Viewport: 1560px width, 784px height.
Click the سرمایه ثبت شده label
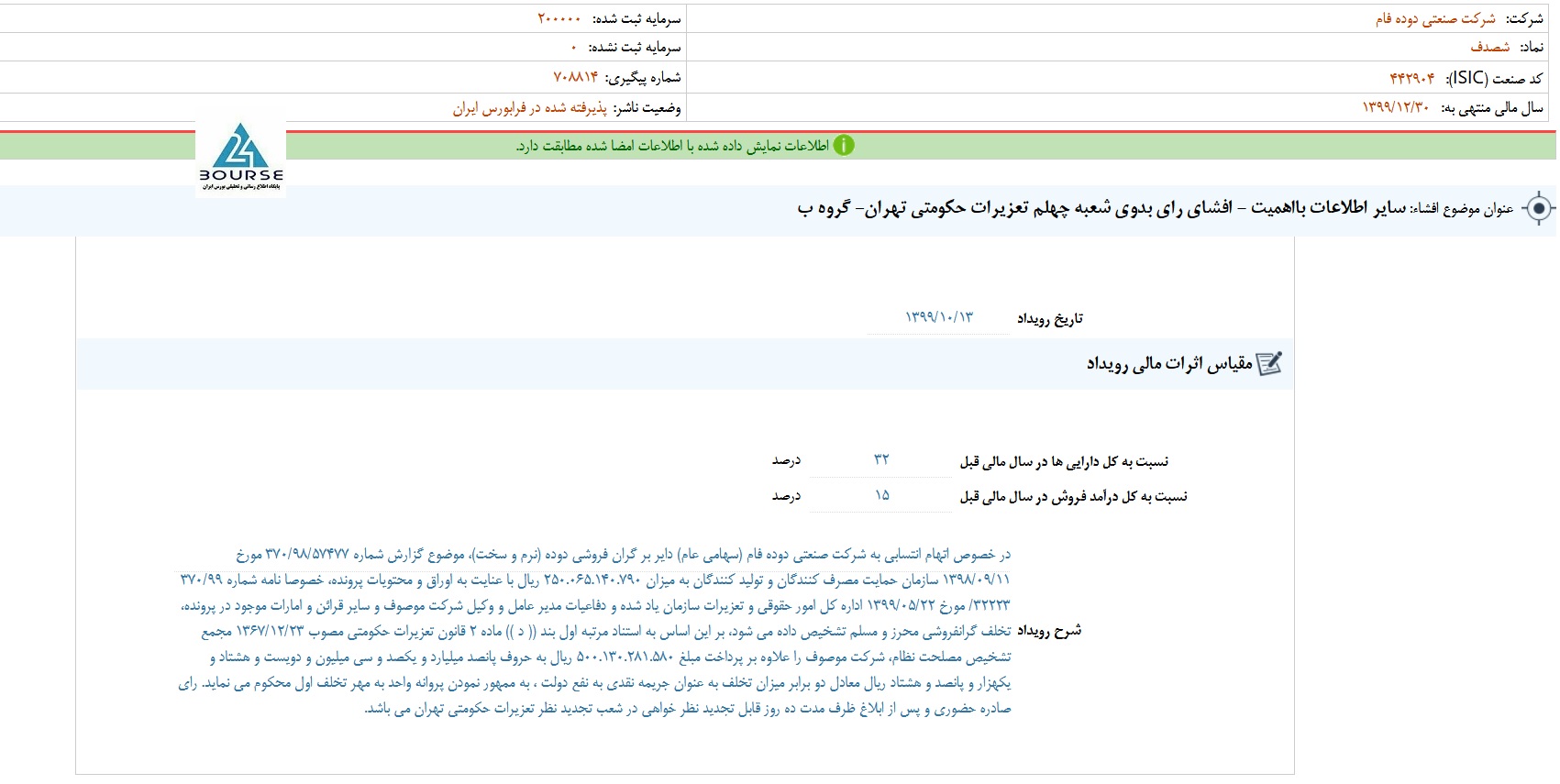point(636,18)
